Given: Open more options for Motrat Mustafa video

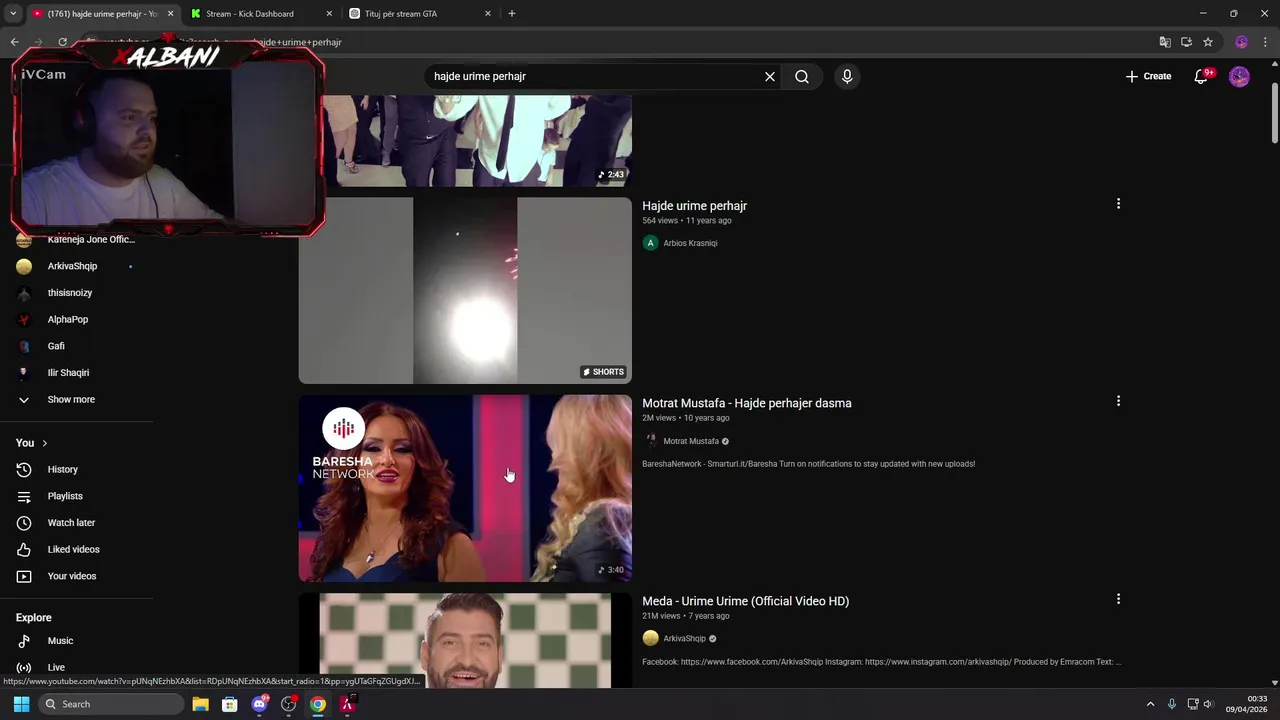Looking at the screenshot, I should [x=1118, y=401].
